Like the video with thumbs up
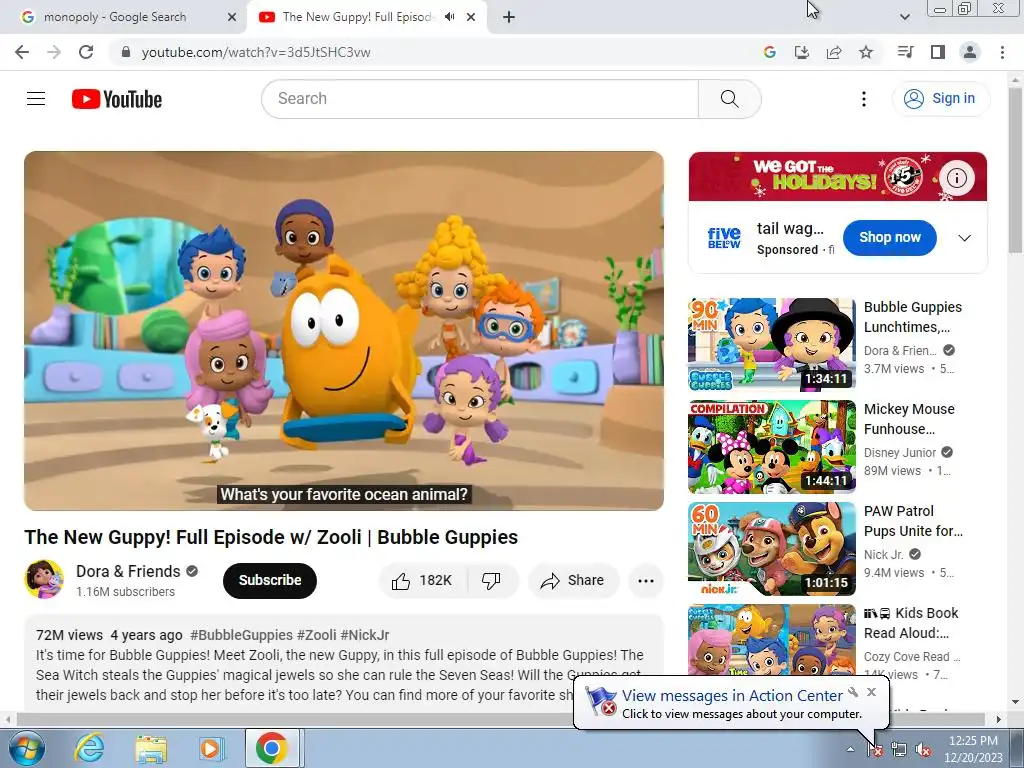1024x768 pixels. (x=423, y=580)
